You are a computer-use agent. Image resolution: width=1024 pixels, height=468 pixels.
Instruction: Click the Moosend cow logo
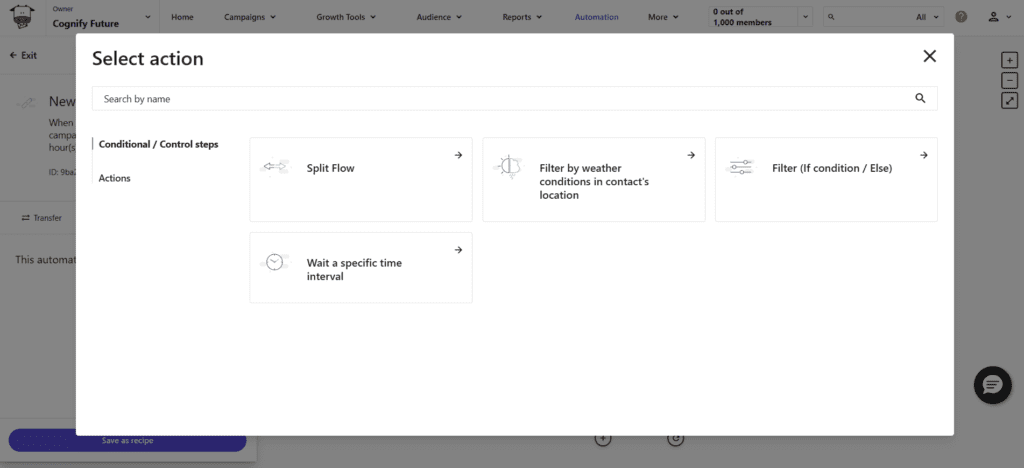tap(23, 18)
